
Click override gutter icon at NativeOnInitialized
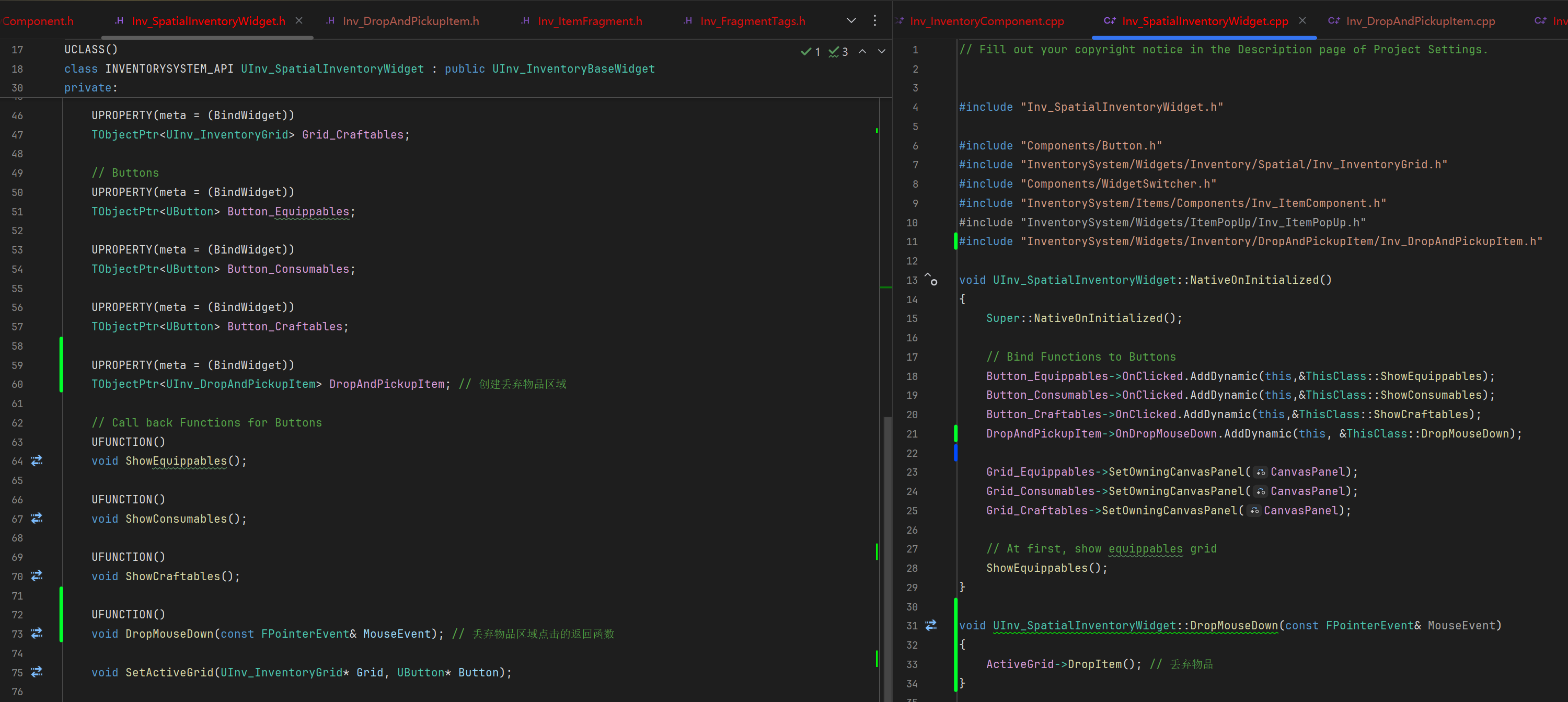click(x=931, y=280)
